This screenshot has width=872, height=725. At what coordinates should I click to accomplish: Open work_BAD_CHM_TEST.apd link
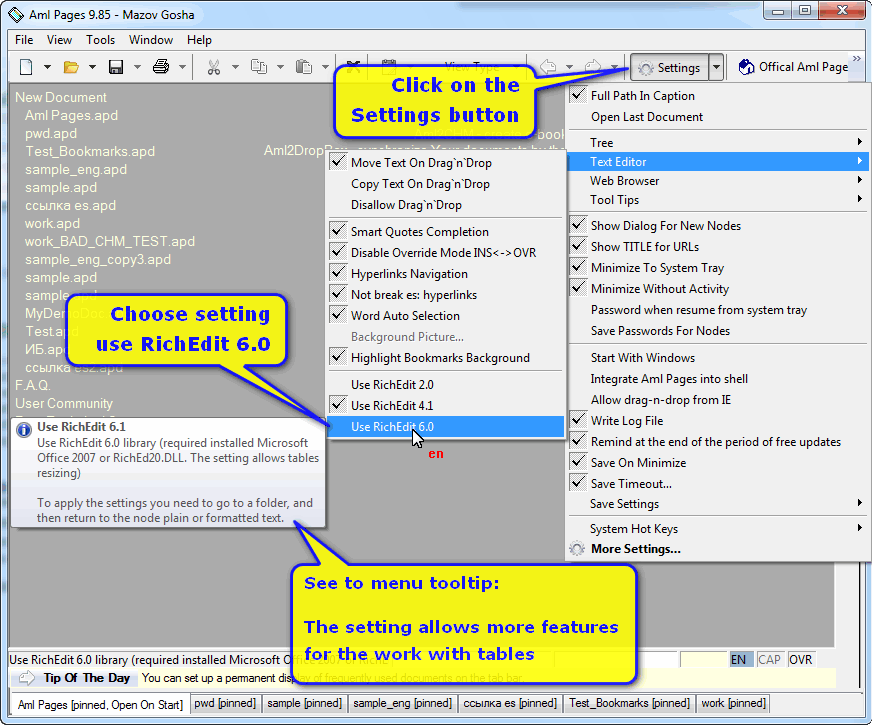click(110, 241)
